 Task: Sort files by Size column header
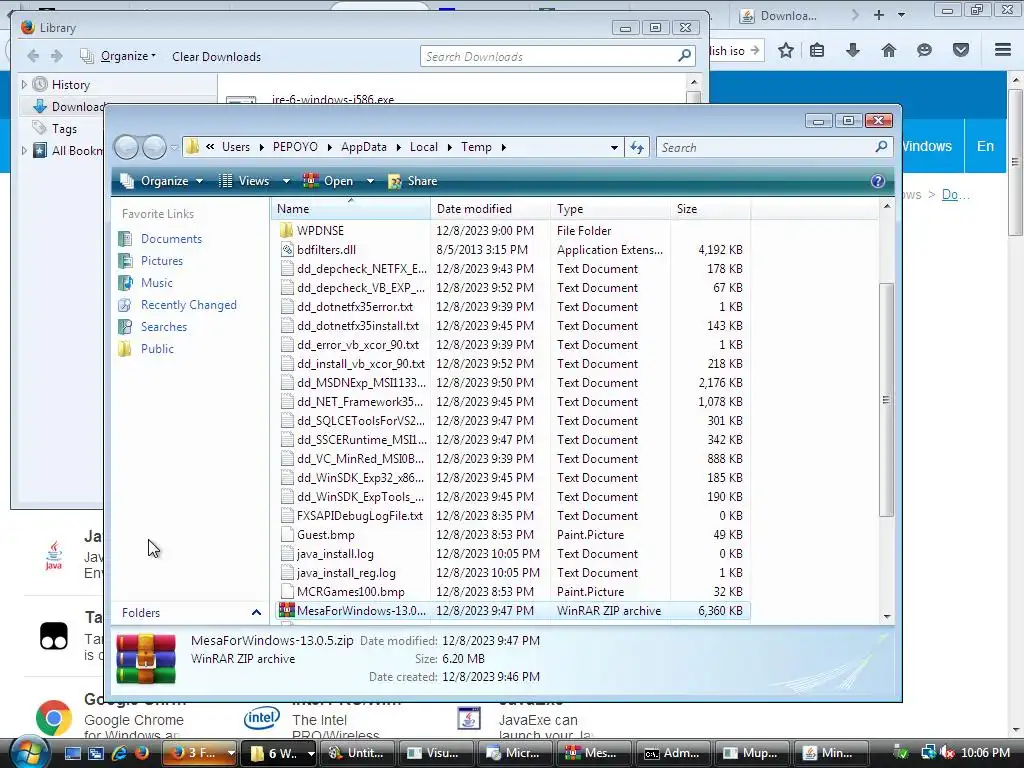[x=711, y=209]
